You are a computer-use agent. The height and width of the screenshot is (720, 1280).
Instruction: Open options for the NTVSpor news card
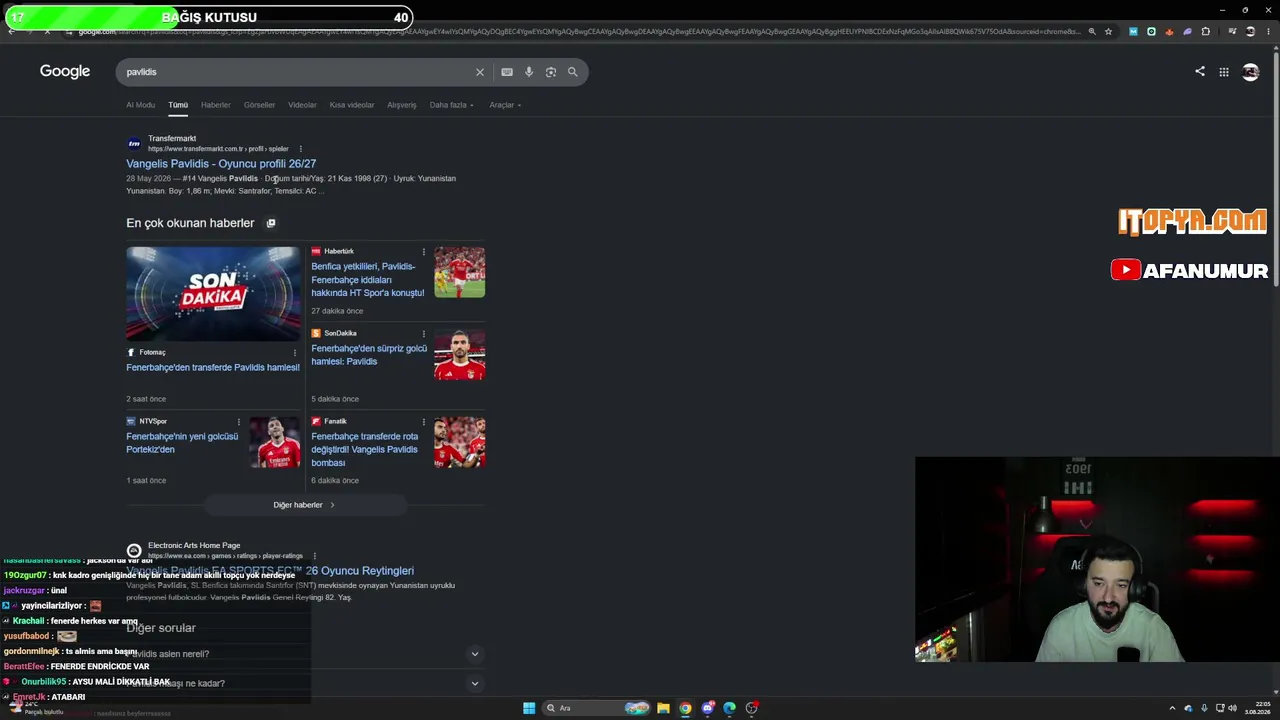coord(238,421)
